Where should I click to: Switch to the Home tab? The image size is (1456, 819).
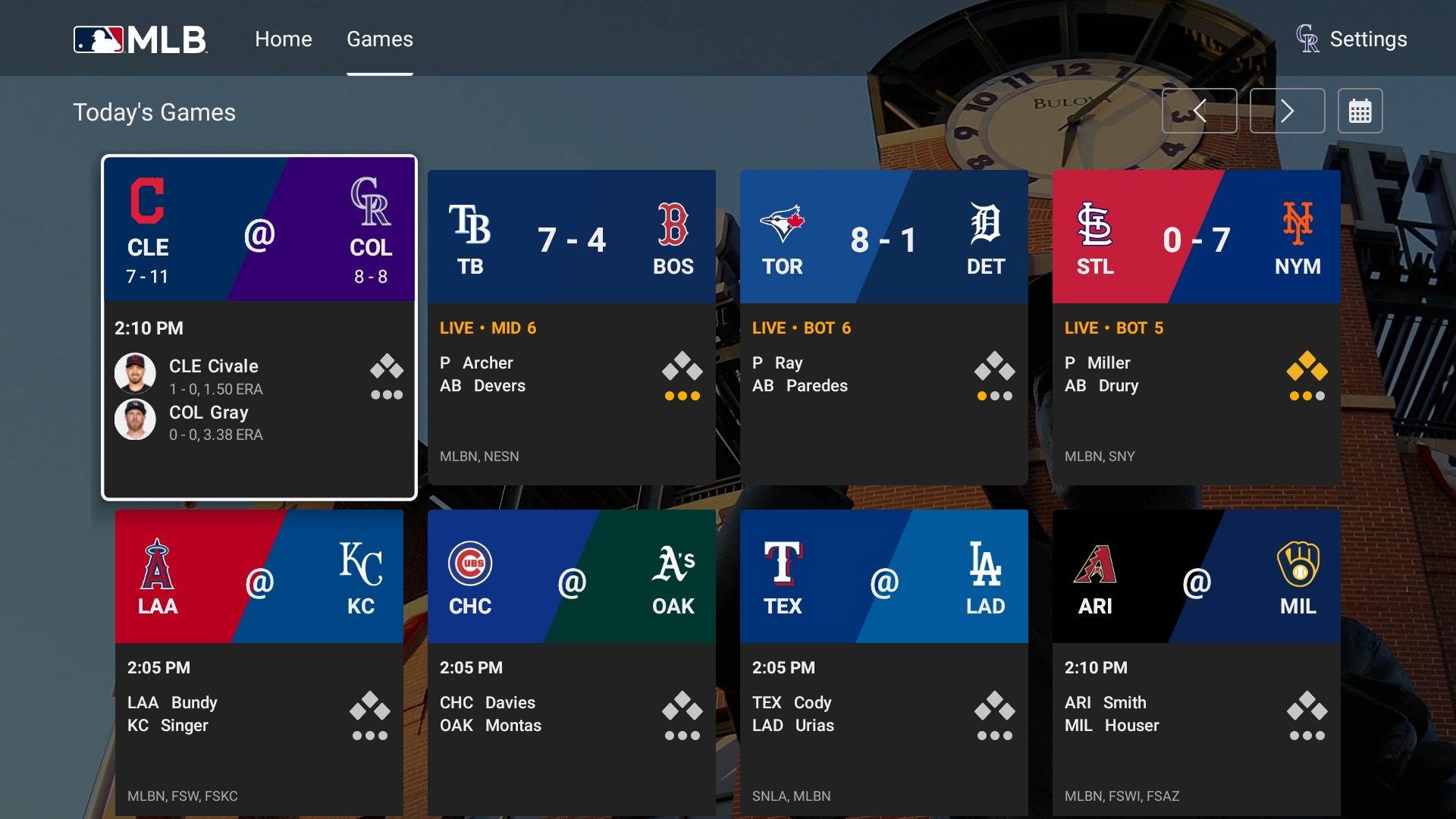pyautogui.click(x=283, y=39)
